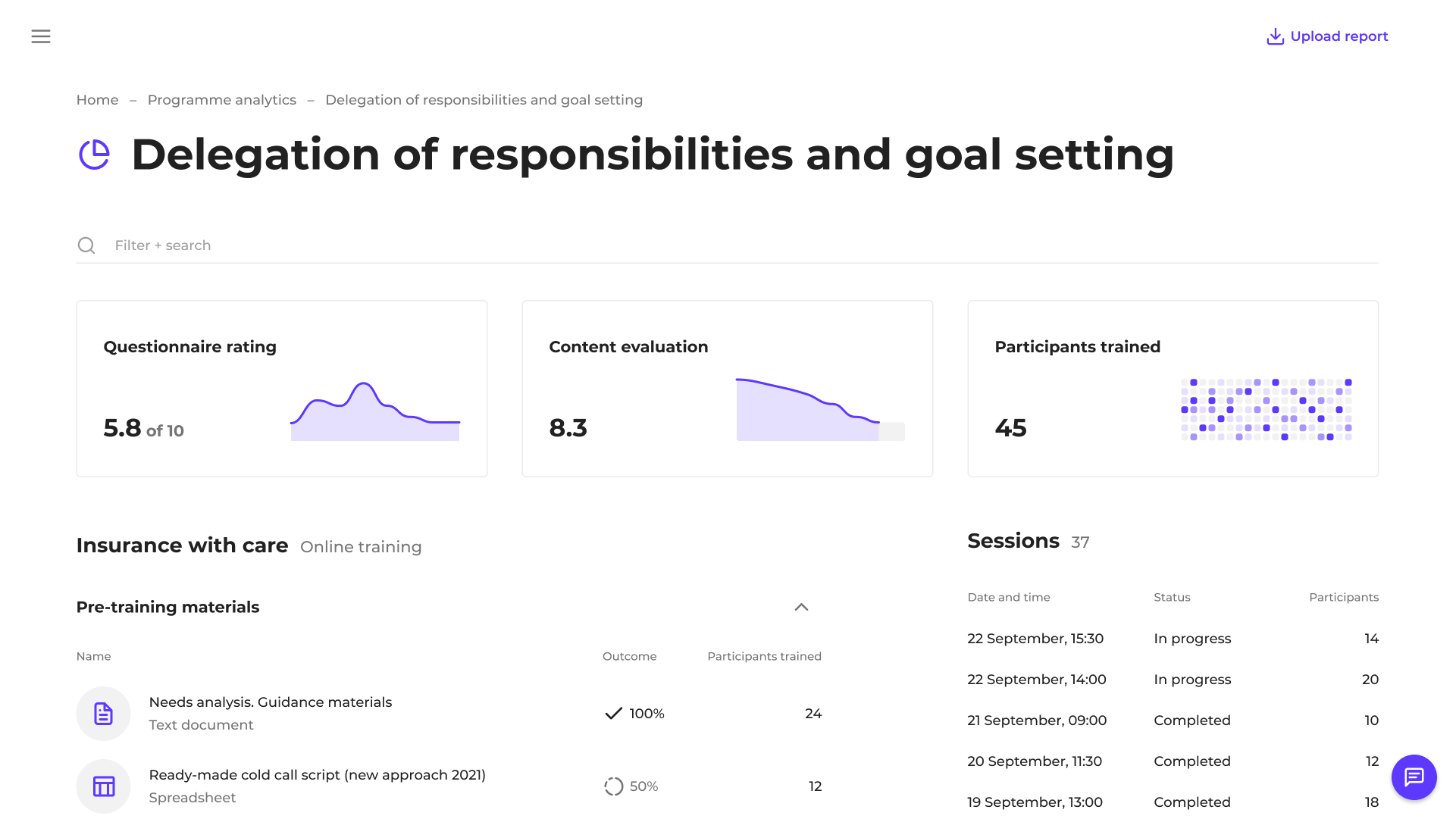Open the chat support bubble

(x=1414, y=777)
